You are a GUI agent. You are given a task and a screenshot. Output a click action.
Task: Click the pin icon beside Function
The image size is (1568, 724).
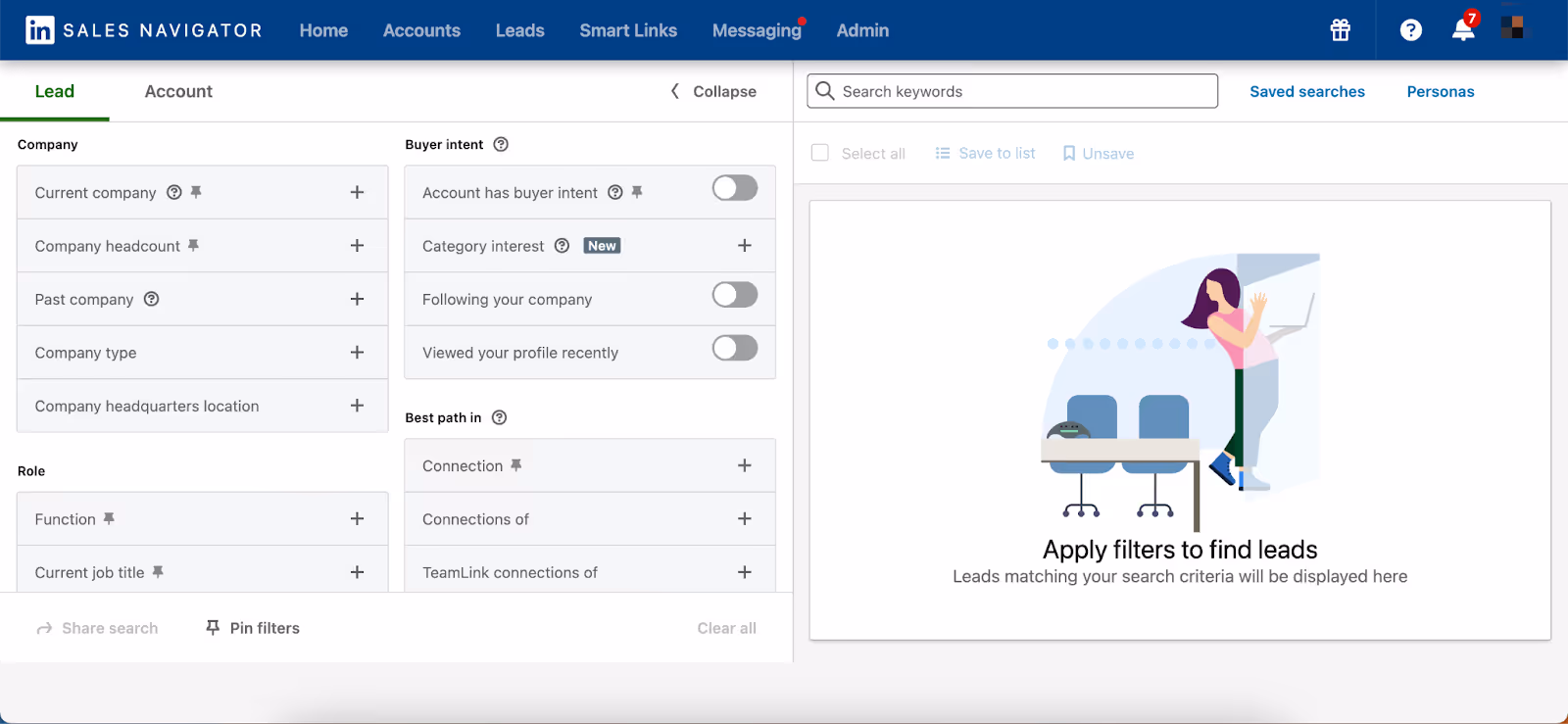[x=109, y=518]
